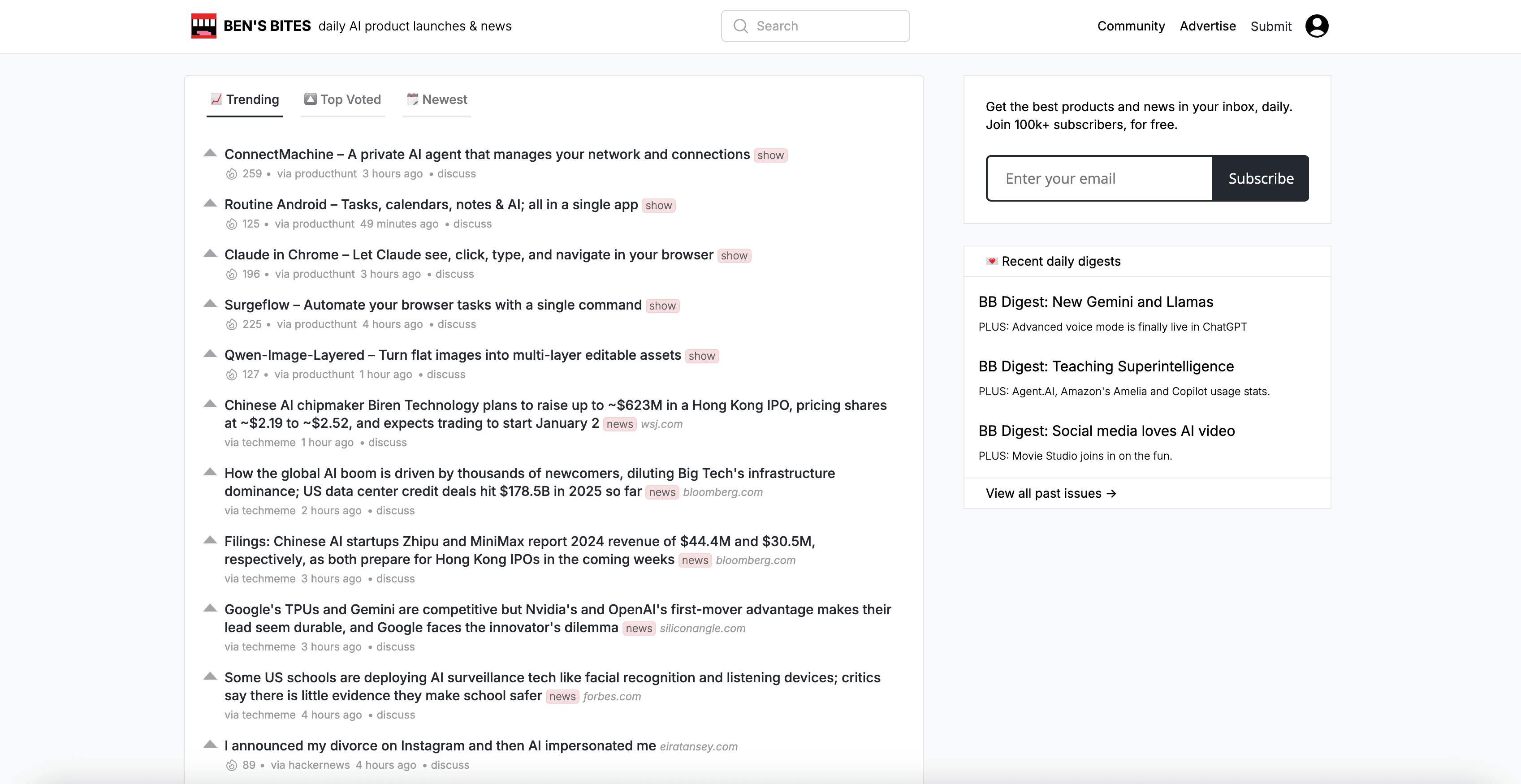Click the Search input field
Image resolution: width=1521 pixels, height=784 pixels.
815,26
